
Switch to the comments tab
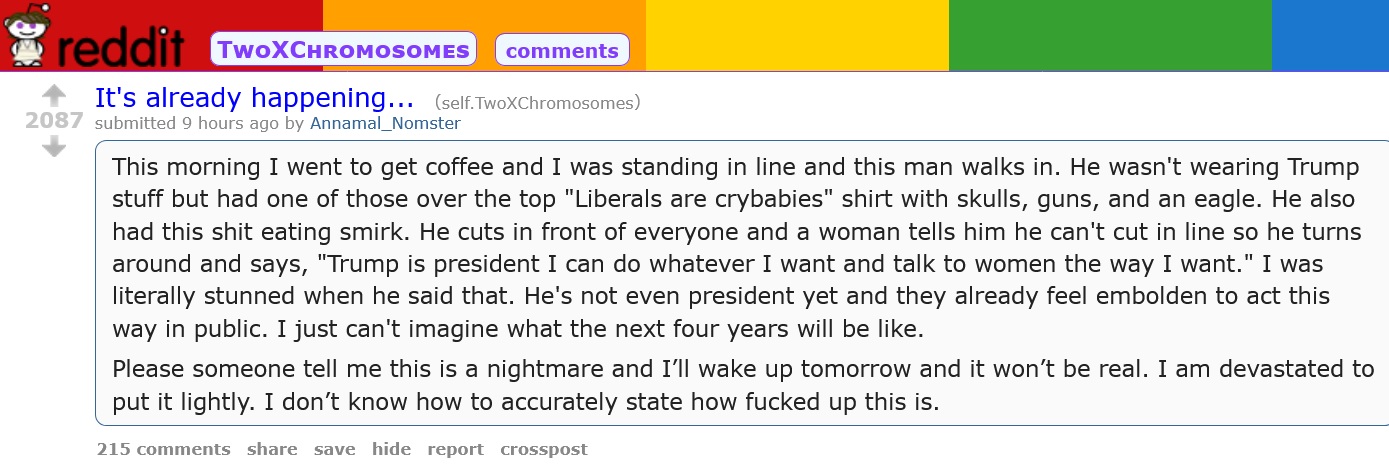562,50
